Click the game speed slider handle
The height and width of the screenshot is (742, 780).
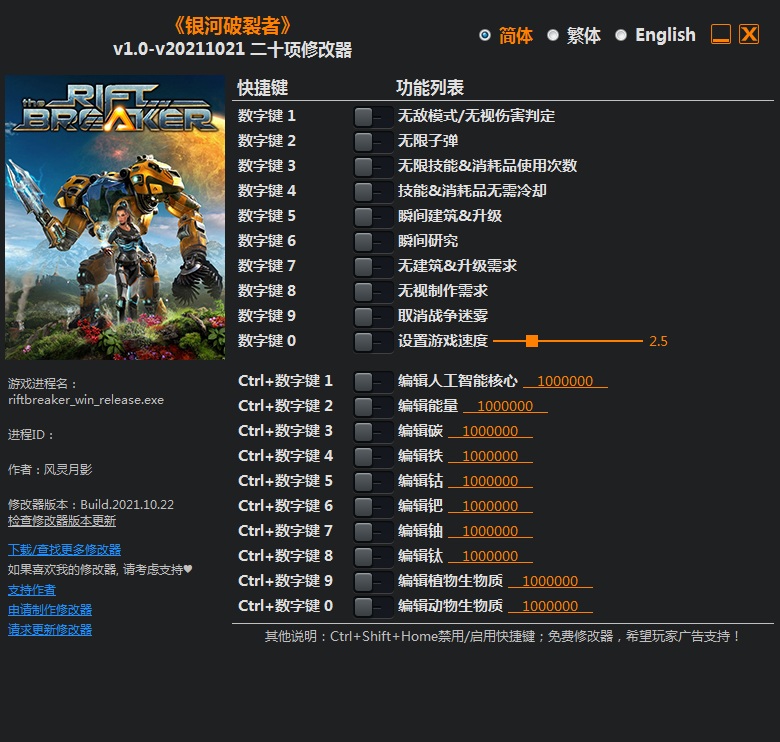pyautogui.click(x=532, y=341)
